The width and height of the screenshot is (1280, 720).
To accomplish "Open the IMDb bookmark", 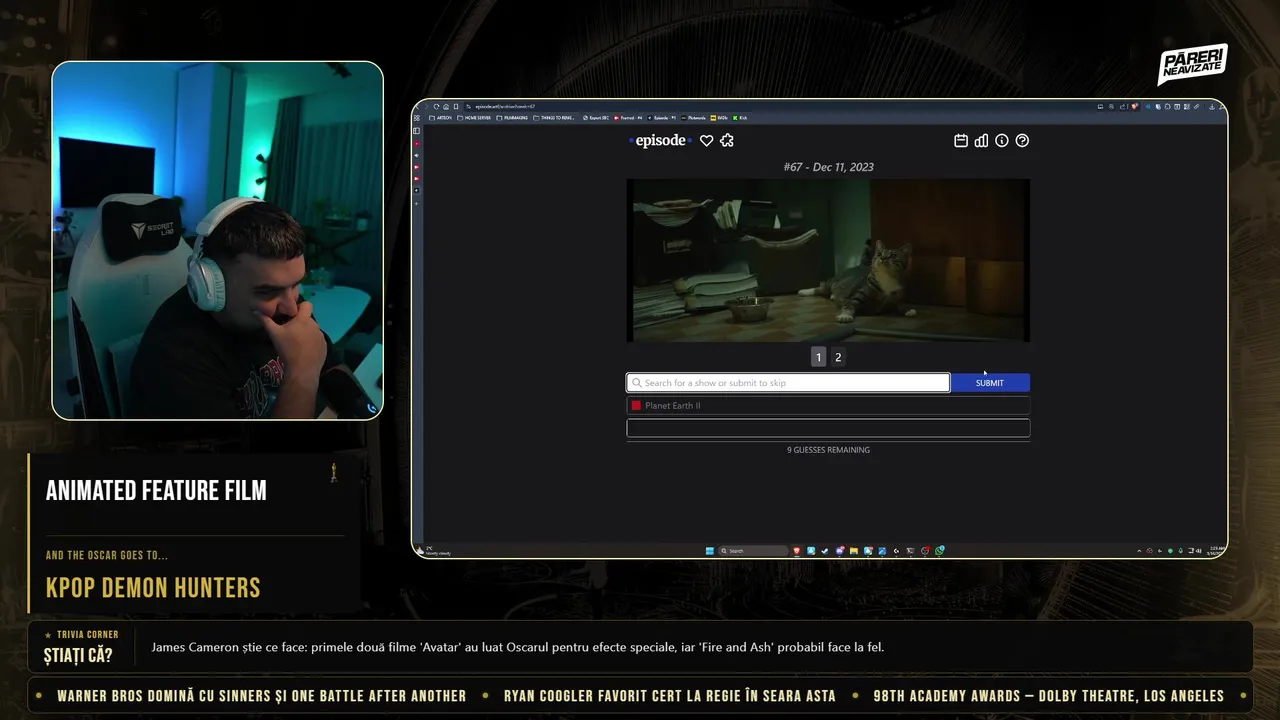I will [x=719, y=118].
